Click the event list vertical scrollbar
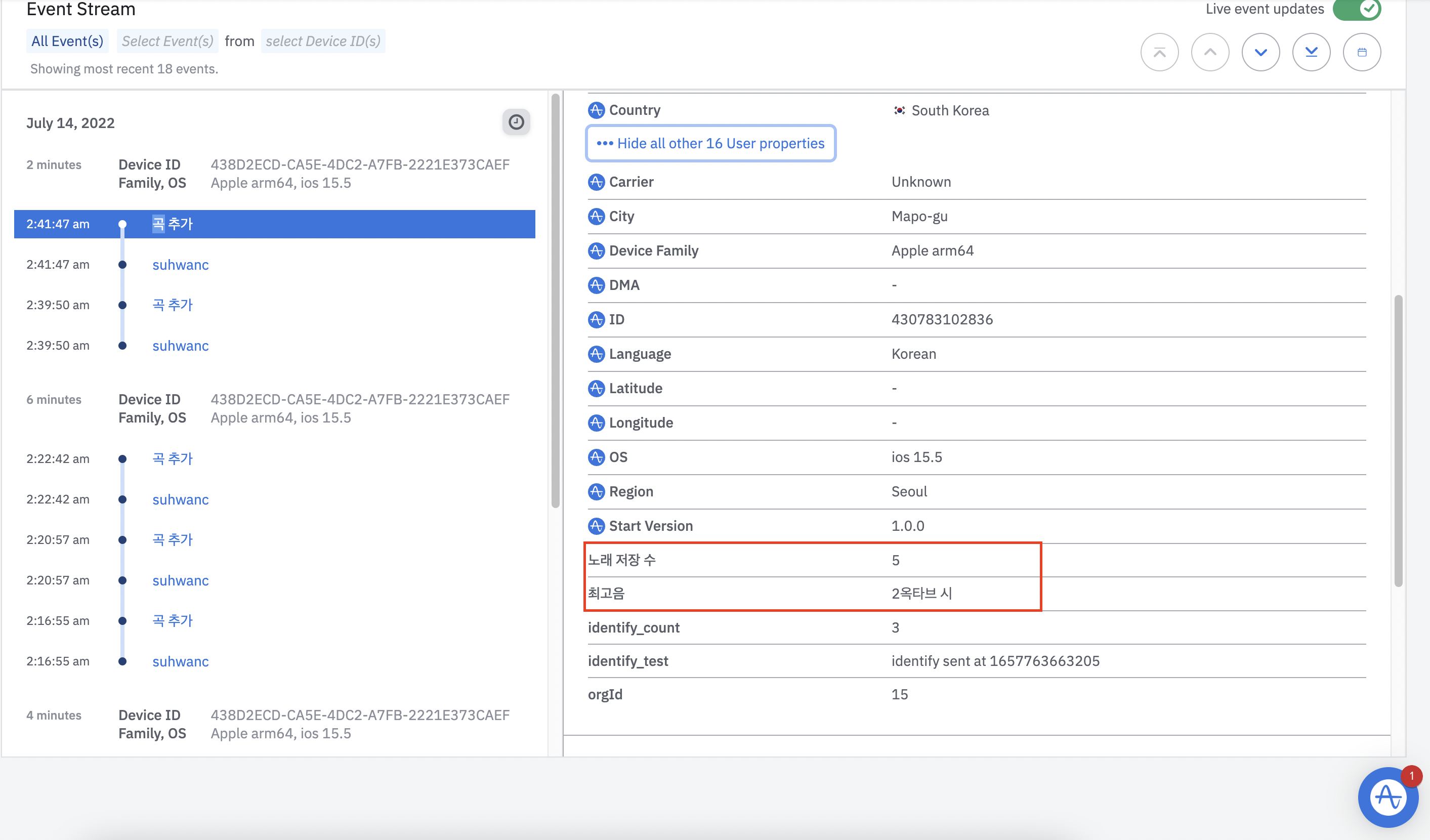The image size is (1430, 840). tap(555, 301)
